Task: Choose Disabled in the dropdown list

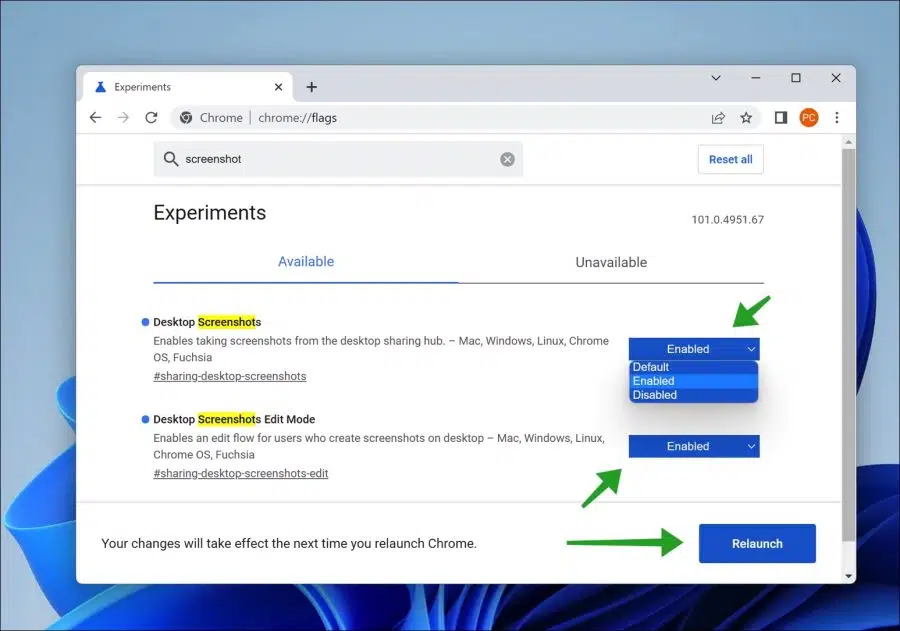Action: click(x=693, y=395)
